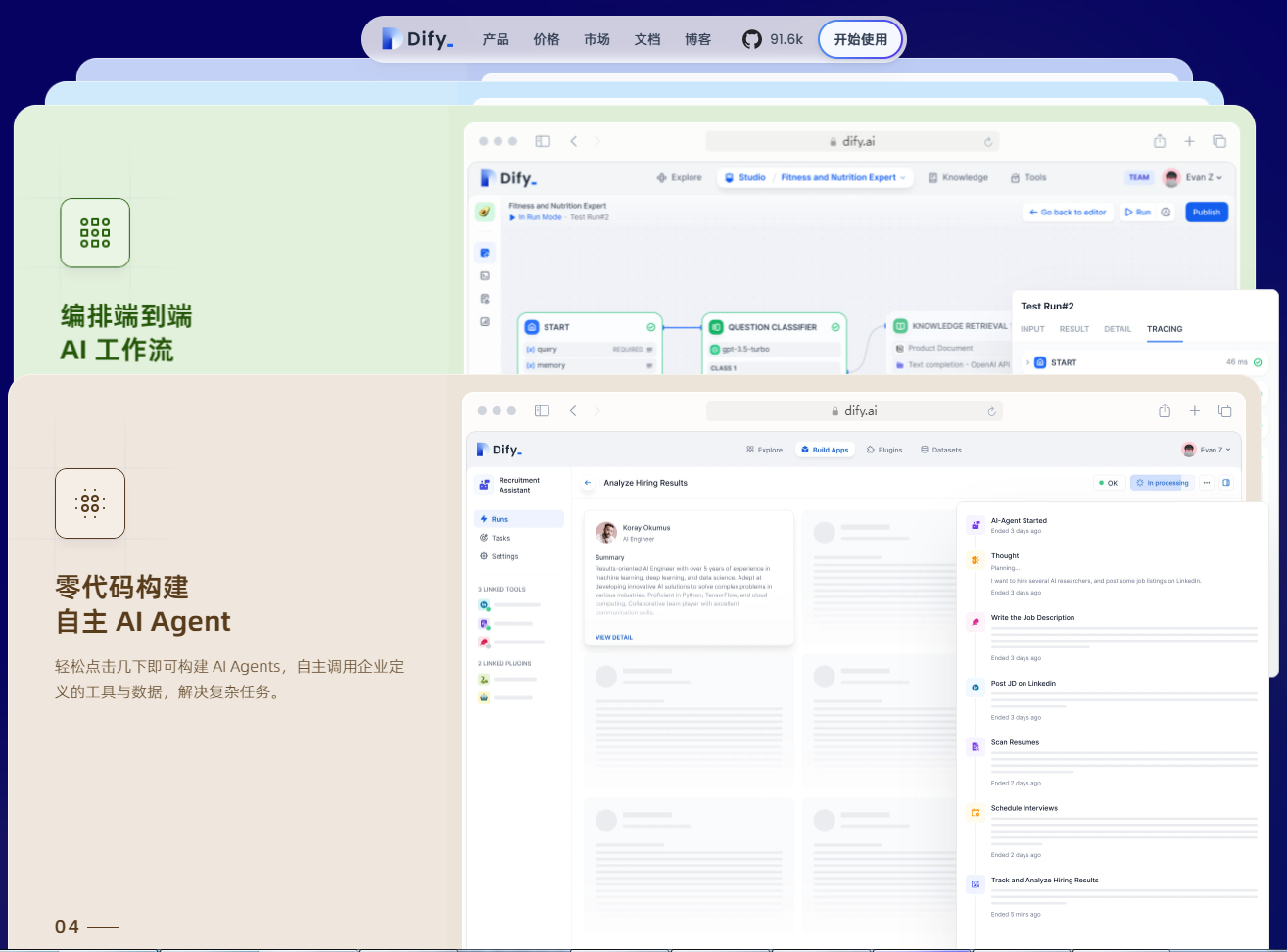The height and width of the screenshot is (952, 1287).
Task: Click the Go back to editor button
Action: (x=1068, y=212)
